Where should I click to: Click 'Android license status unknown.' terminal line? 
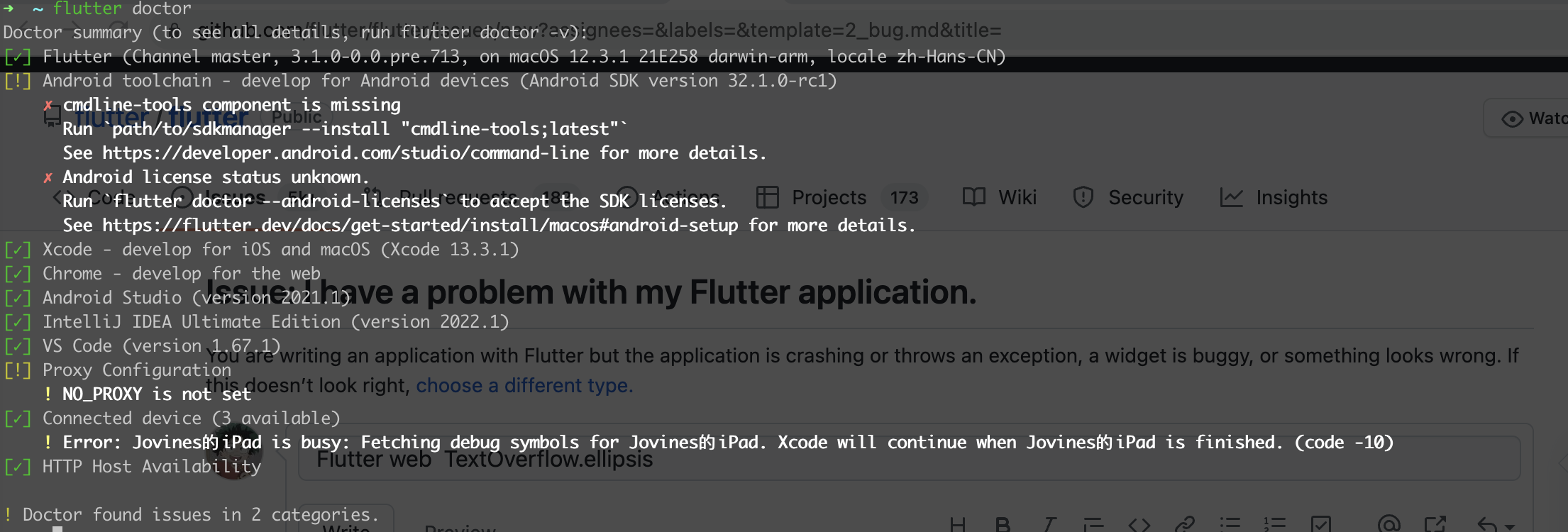click(216, 177)
